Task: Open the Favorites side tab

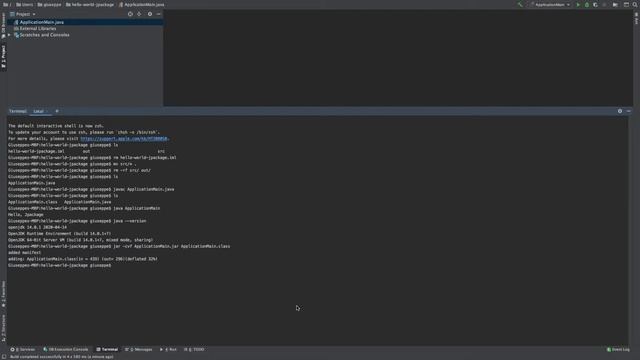Action: (4, 294)
